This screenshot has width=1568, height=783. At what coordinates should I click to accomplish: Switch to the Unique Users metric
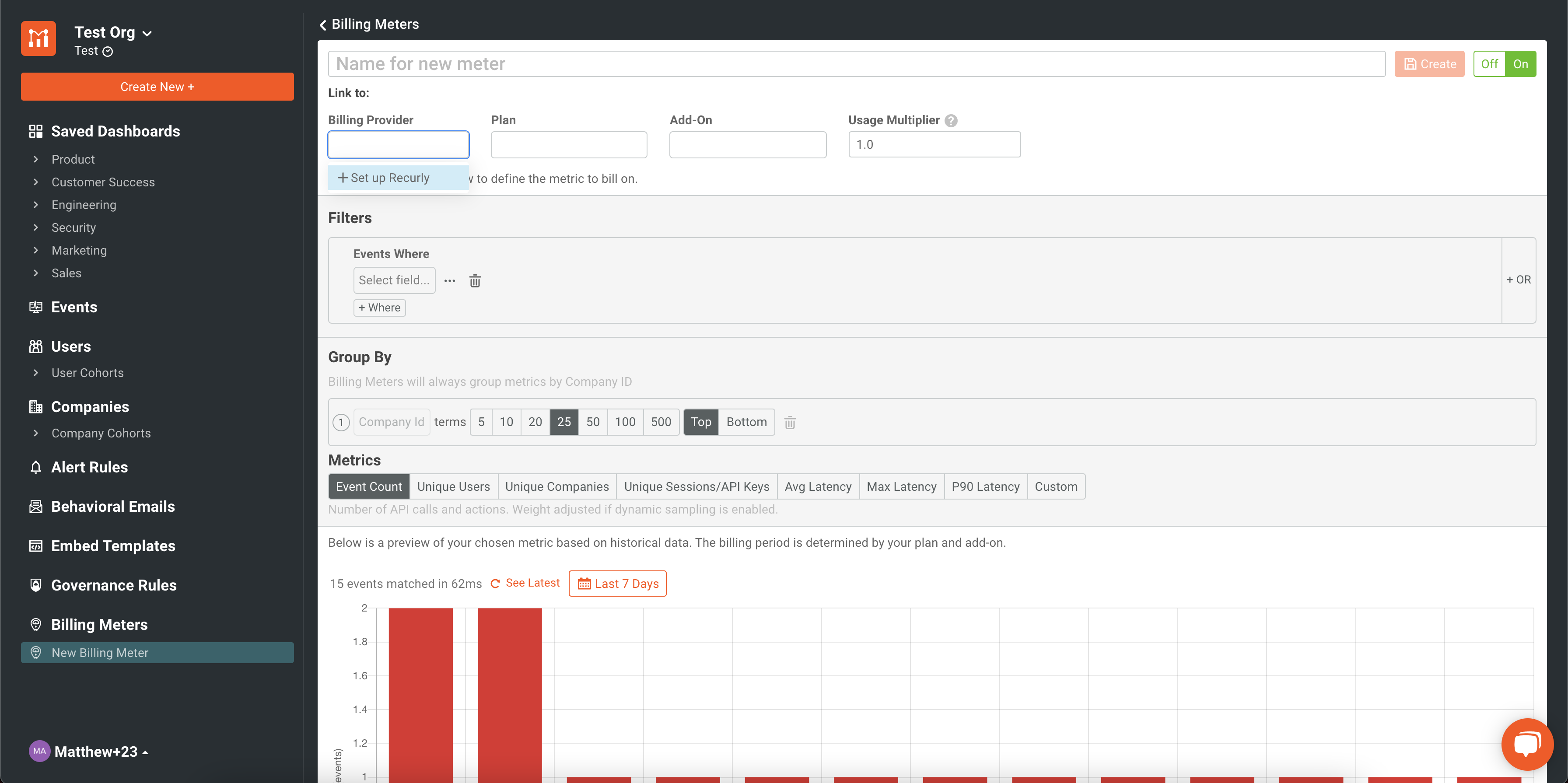(x=454, y=486)
